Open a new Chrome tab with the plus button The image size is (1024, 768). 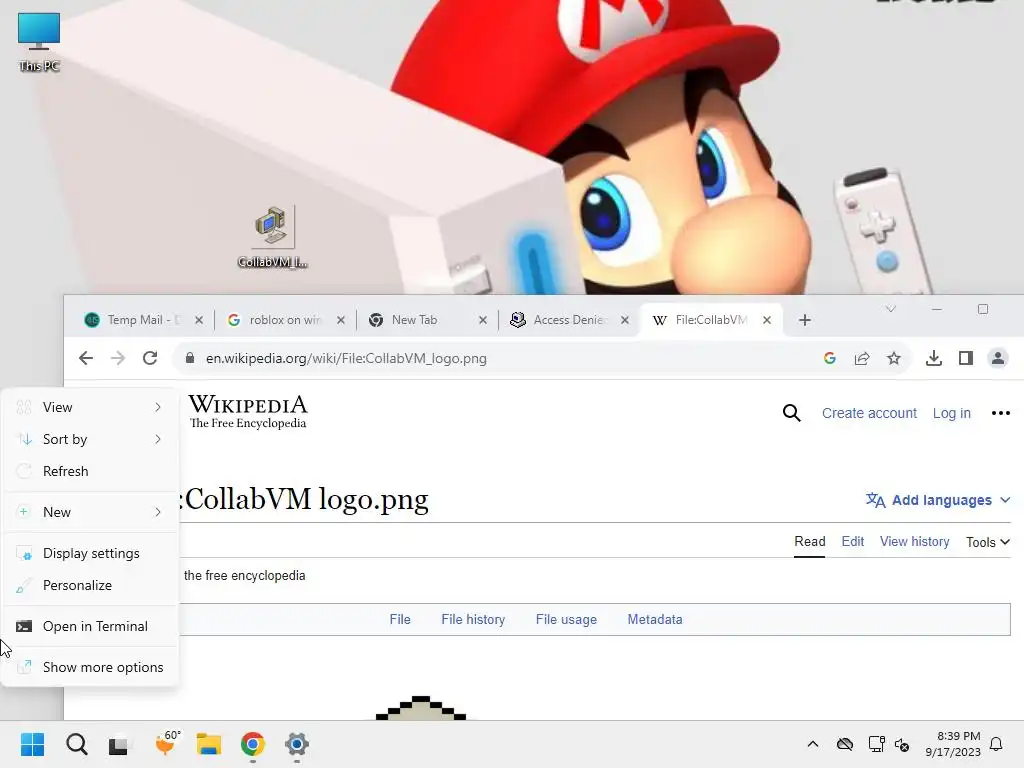coord(805,320)
